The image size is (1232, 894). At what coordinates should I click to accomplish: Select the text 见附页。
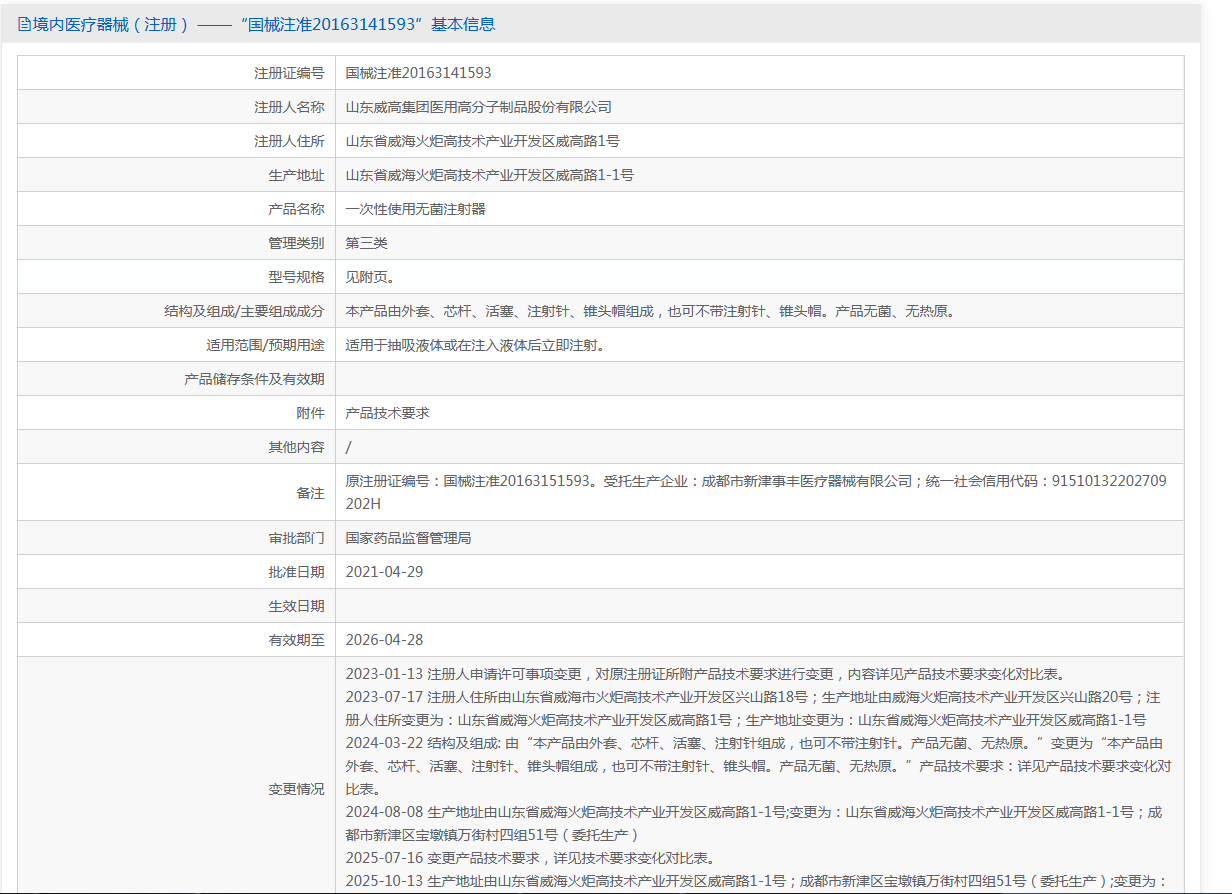pyautogui.click(x=373, y=277)
